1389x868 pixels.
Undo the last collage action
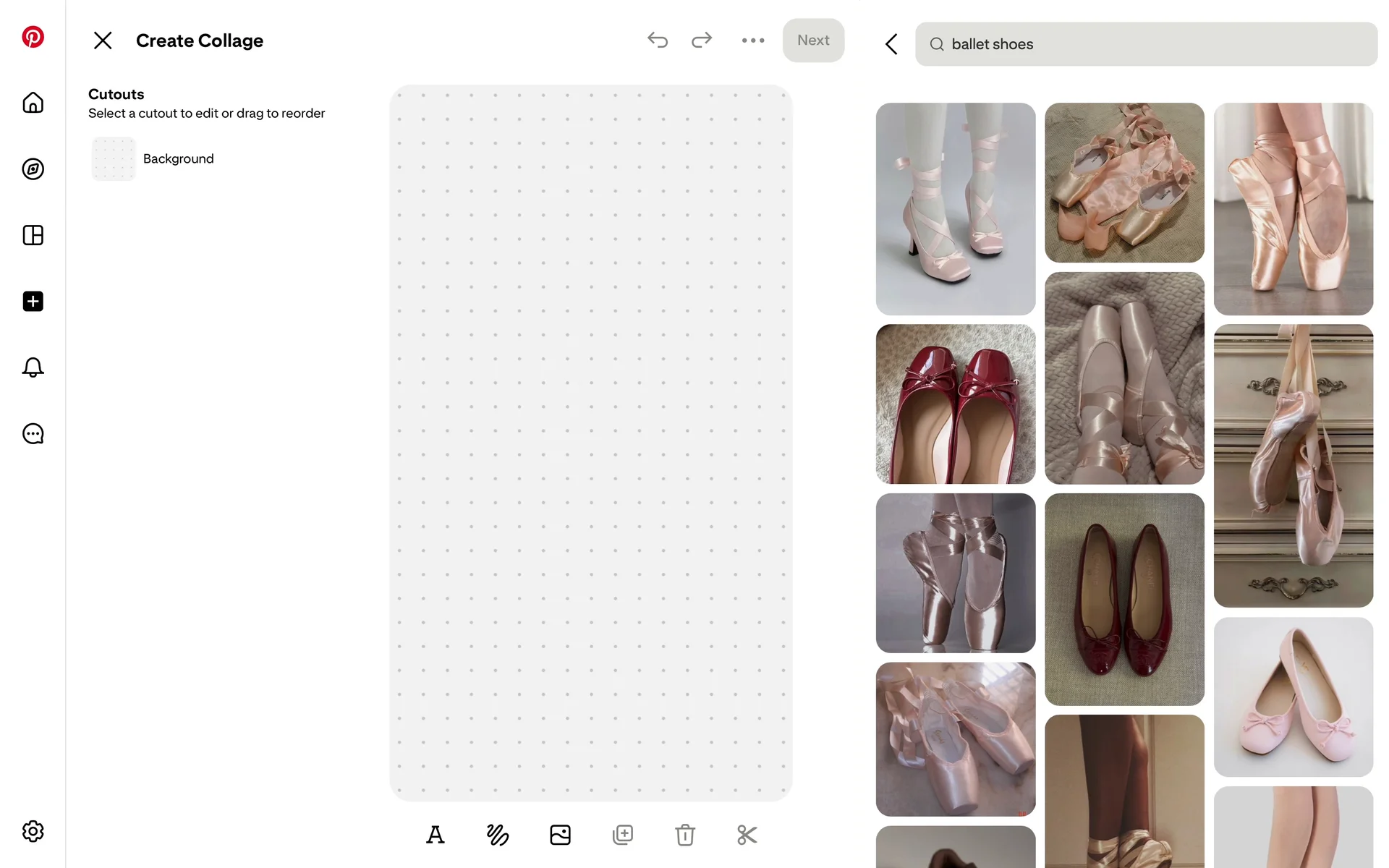click(658, 41)
